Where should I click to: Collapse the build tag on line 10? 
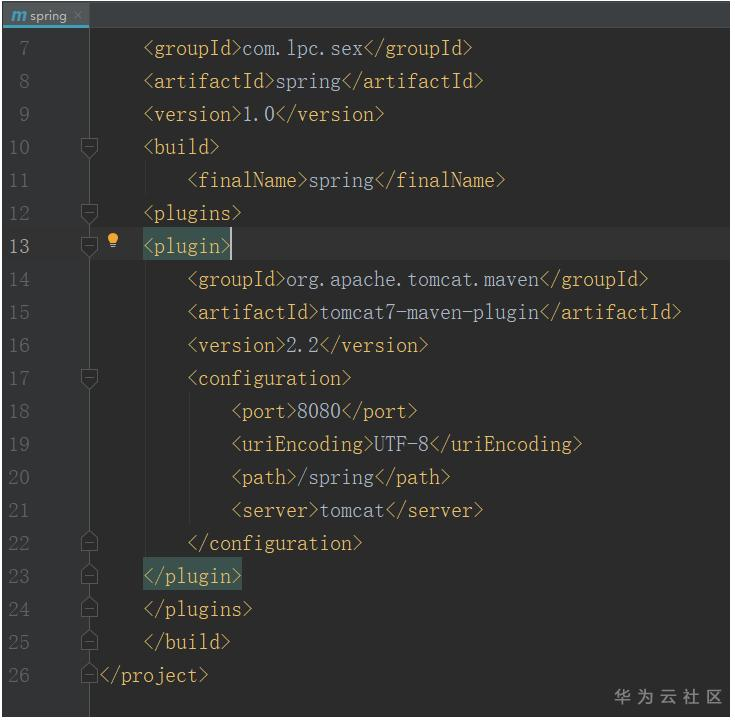click(89, 147)
